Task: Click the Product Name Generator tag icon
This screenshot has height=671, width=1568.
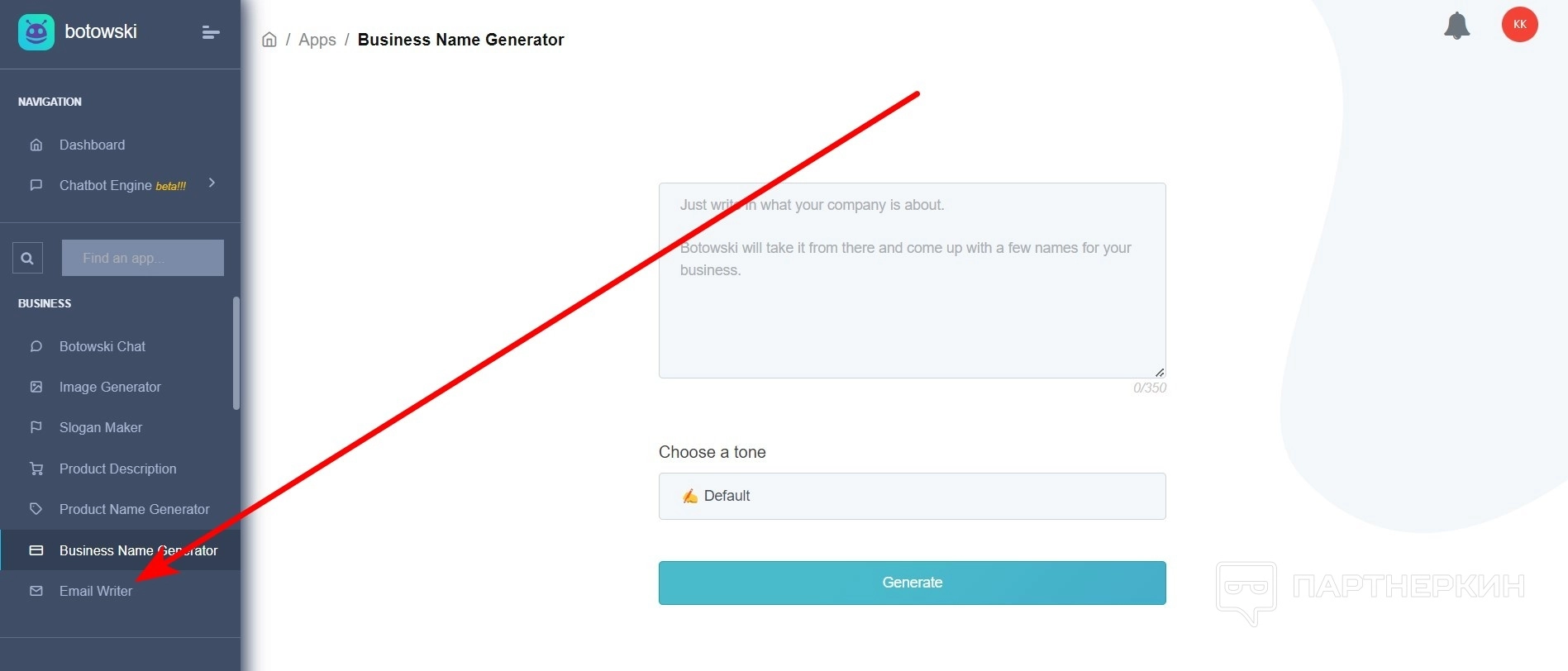Action: (36, 509)
